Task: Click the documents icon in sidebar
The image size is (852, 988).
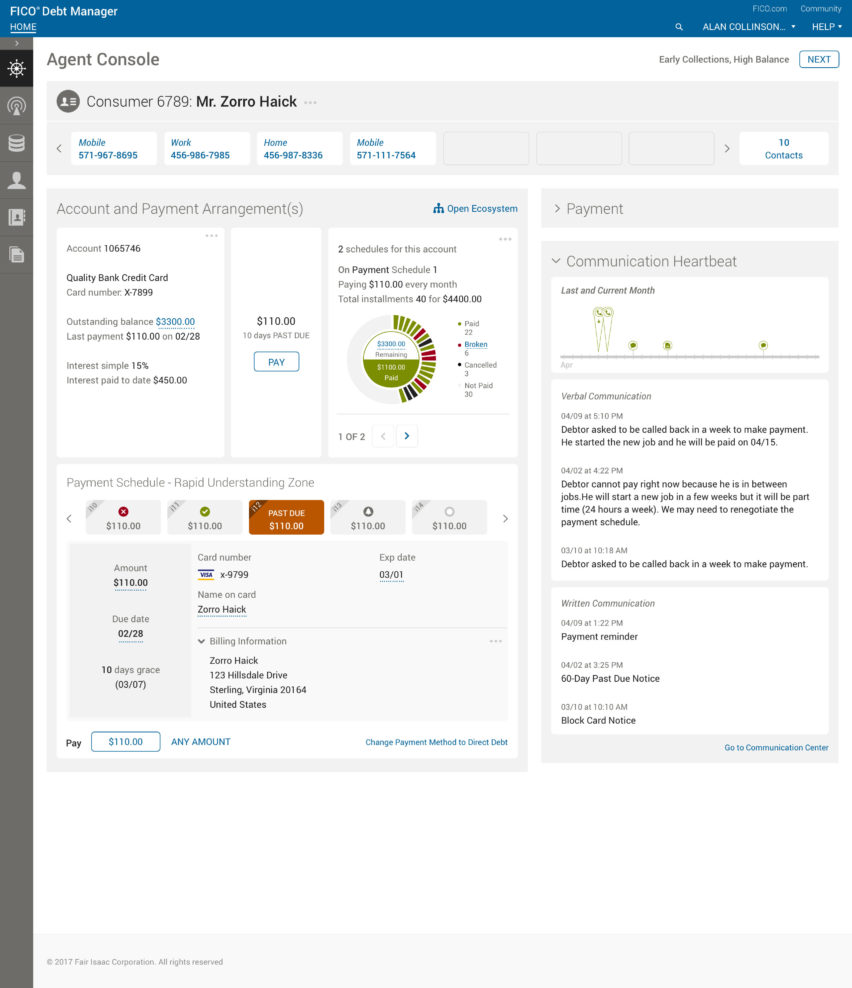Action: coord(16,254)
